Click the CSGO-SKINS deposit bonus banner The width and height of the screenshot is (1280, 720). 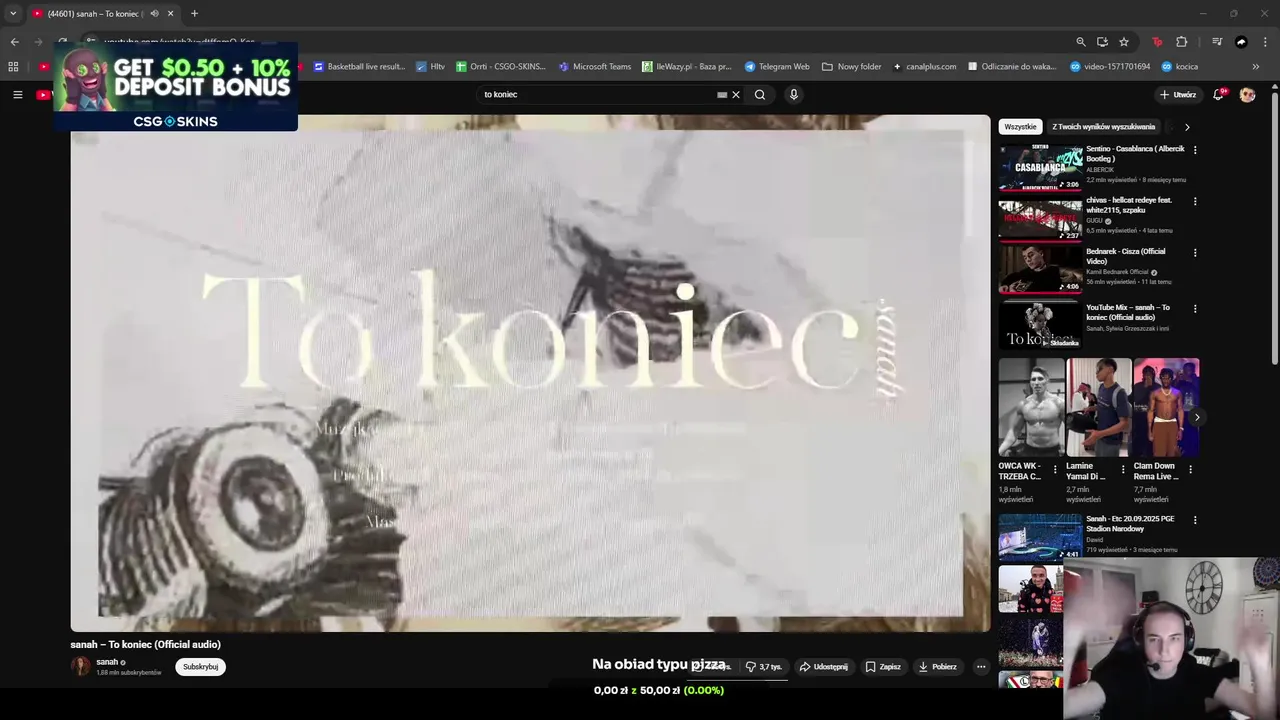176,87
